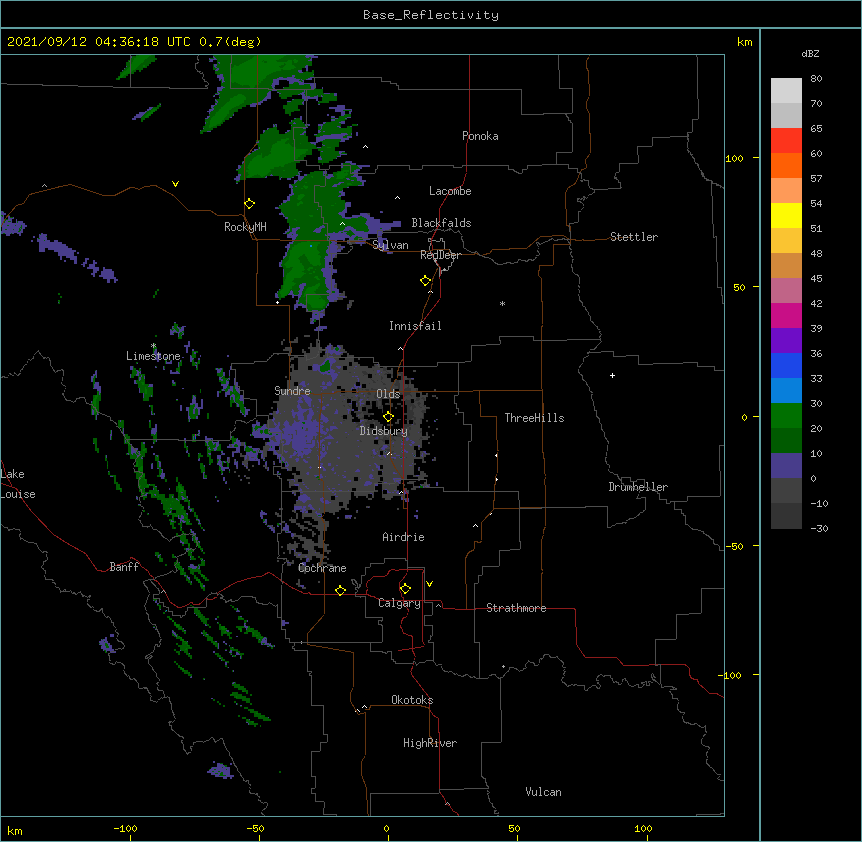Select the 45 value in dBZ legend
This screenshot has width=862, height=842.
pyautogui.click(x=816, y=279)
